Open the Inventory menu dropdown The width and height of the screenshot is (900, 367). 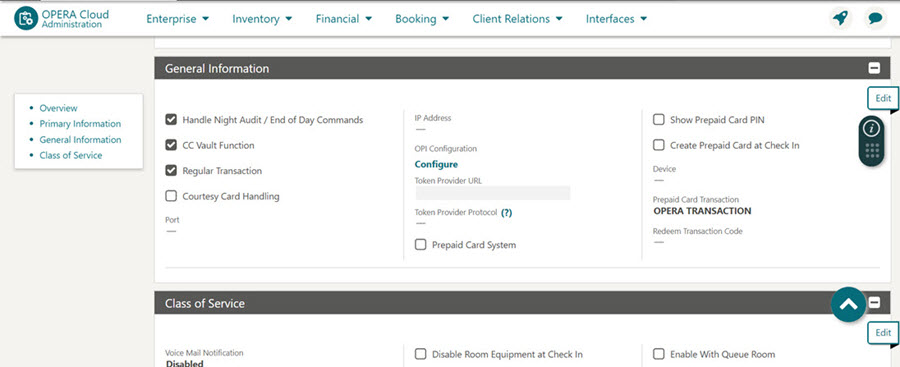262,19
